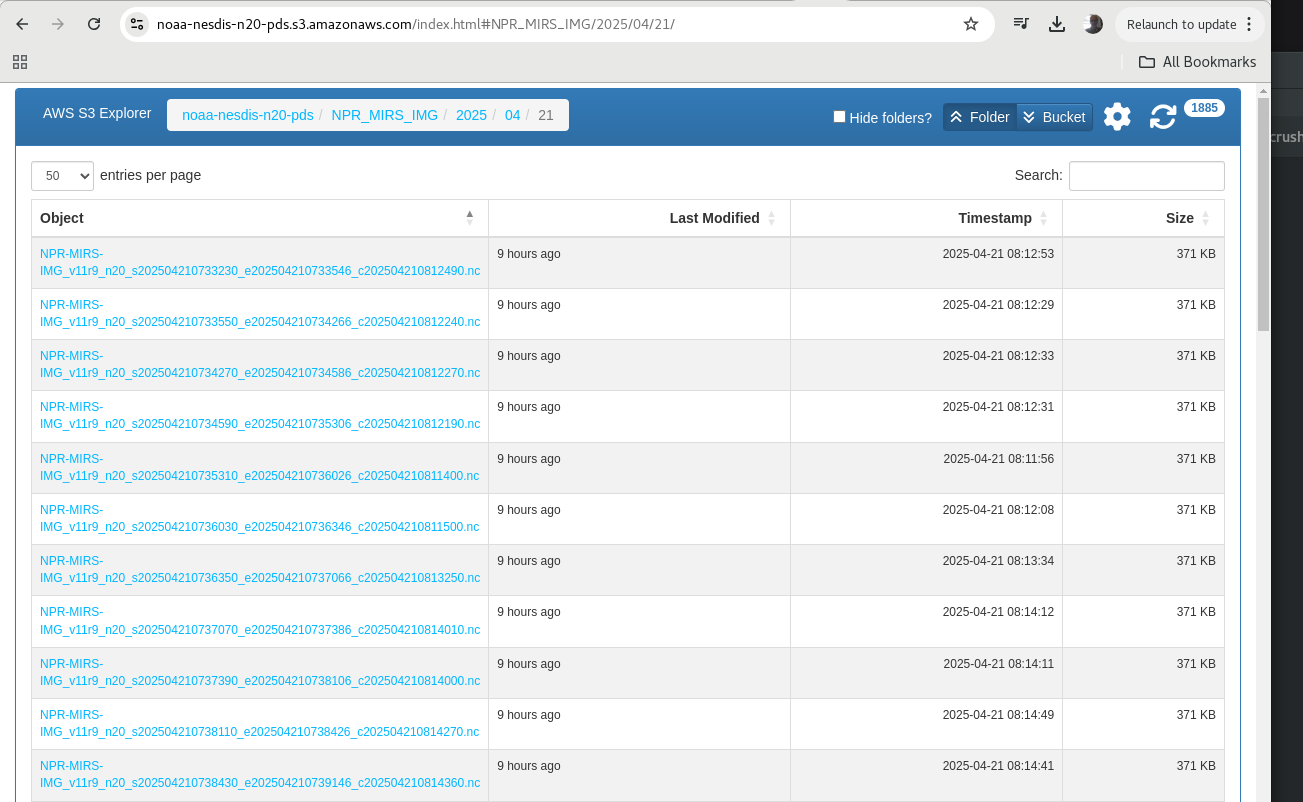This screenshot has height=802, width=1303.
Task: Click the browser forward arrow
Action: coord(58,24)
